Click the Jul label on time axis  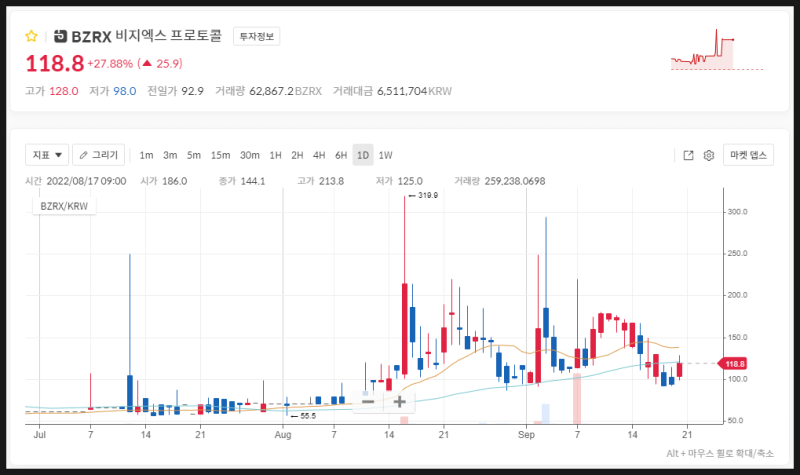pyautogui.click(x=39, y=435)
